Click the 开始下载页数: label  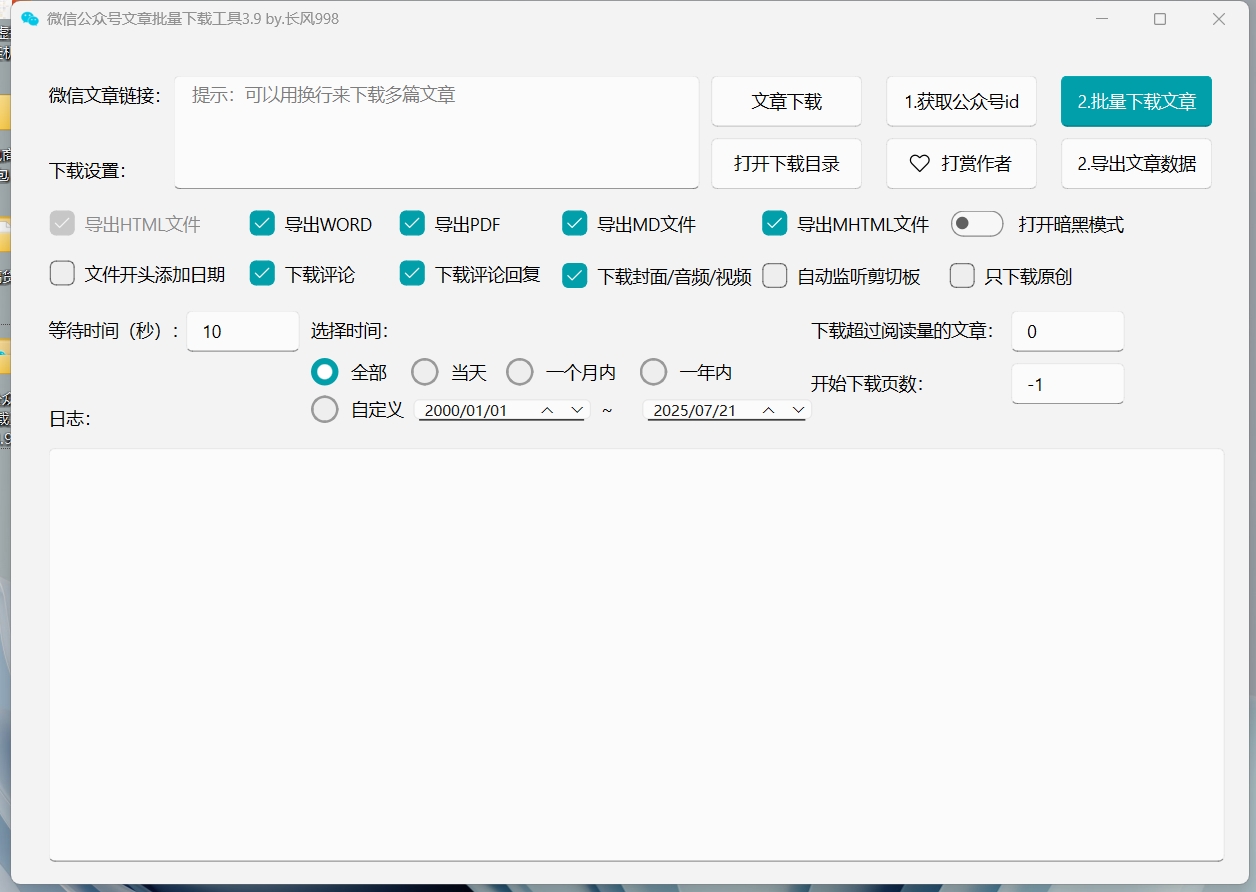coord(867,383)
